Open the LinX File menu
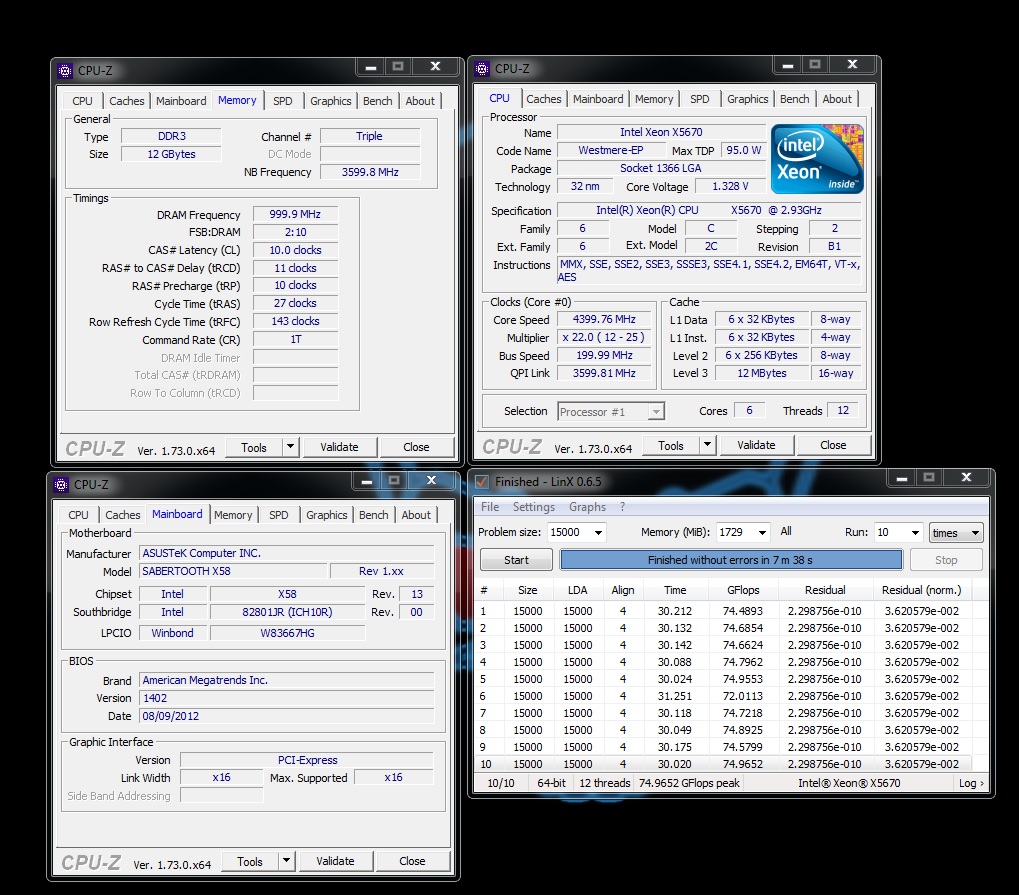This screenshot has width=1019, height=895. pyautogui.click(x=490, y=507)
